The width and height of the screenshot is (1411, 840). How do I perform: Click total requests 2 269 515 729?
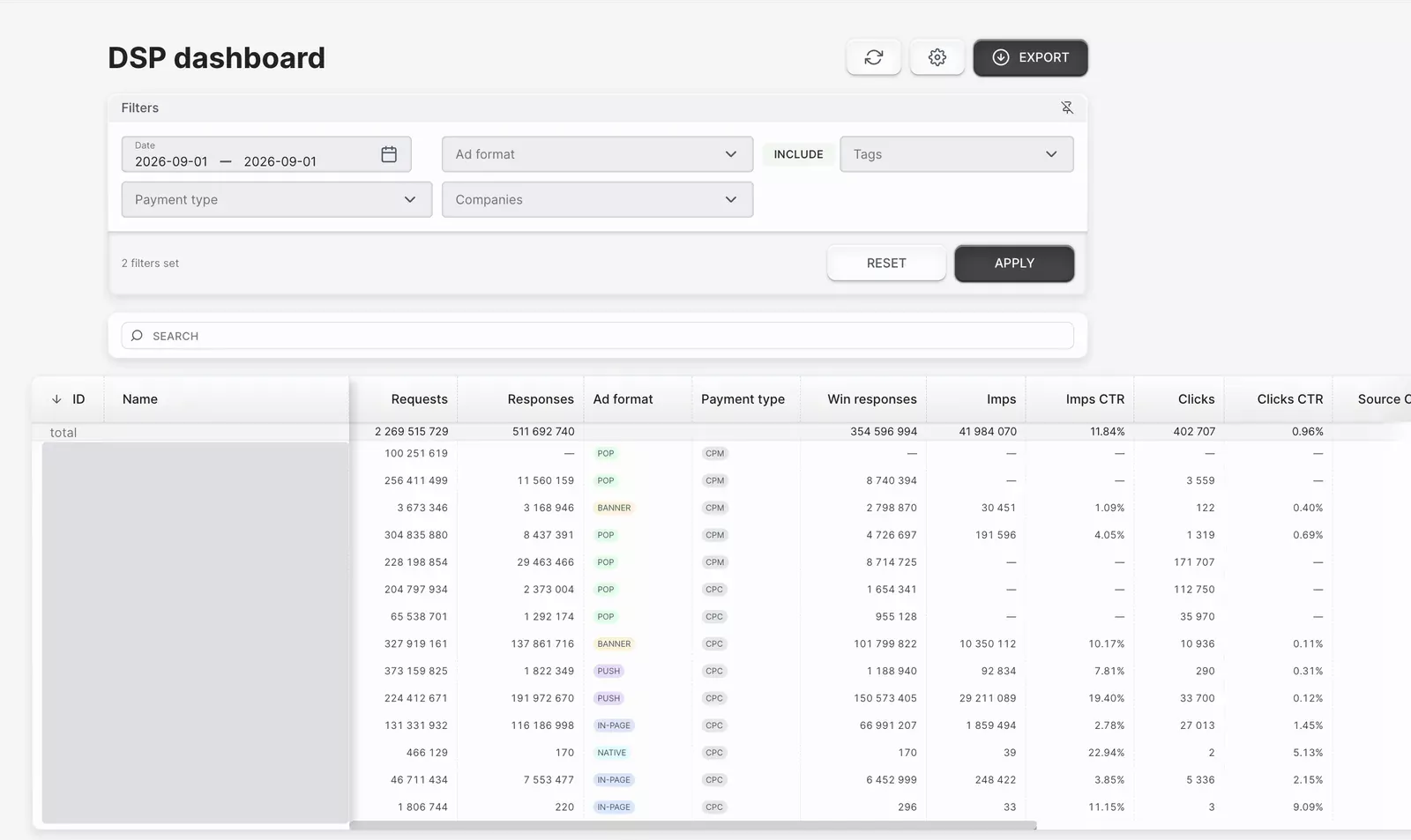(411, 432)
